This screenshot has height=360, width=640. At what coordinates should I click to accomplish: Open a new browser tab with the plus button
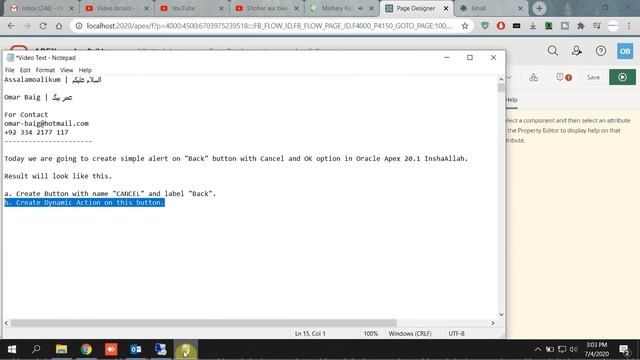[x=539, y=8]
